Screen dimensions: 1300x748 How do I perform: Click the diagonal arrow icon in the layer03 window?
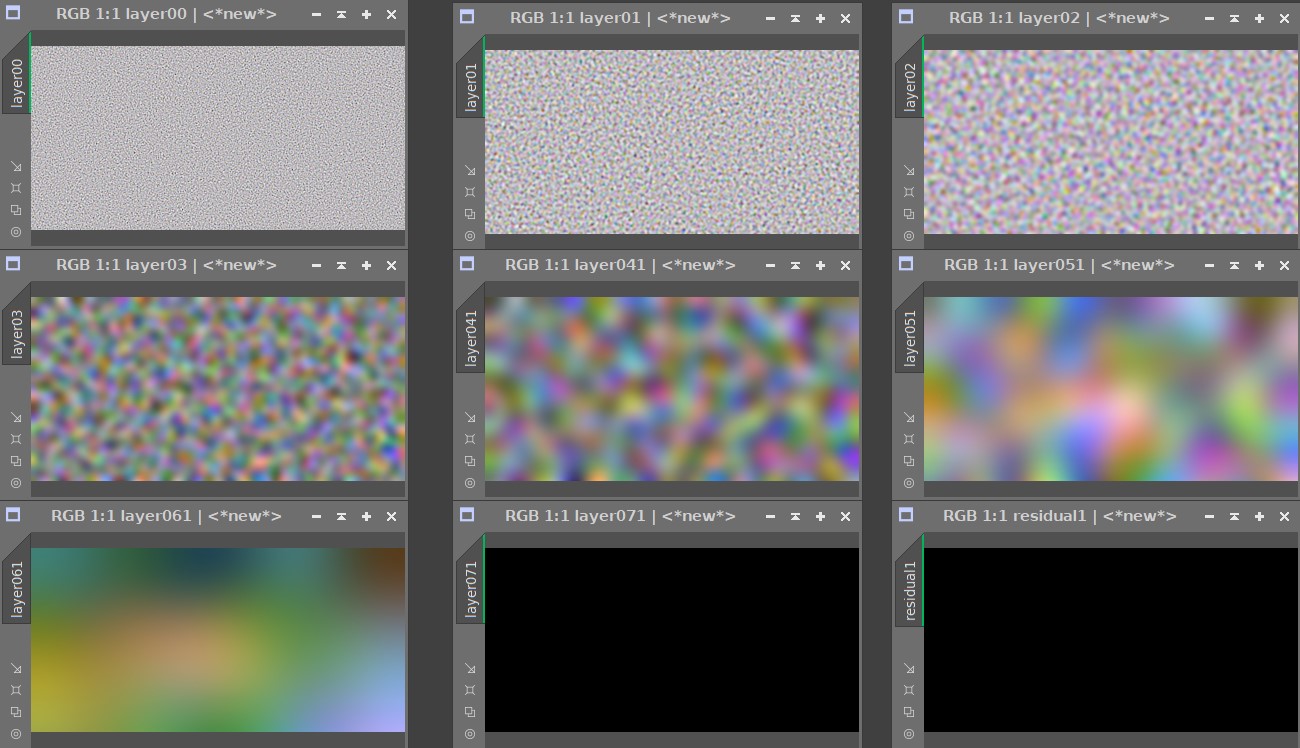[x=16, y=418]
